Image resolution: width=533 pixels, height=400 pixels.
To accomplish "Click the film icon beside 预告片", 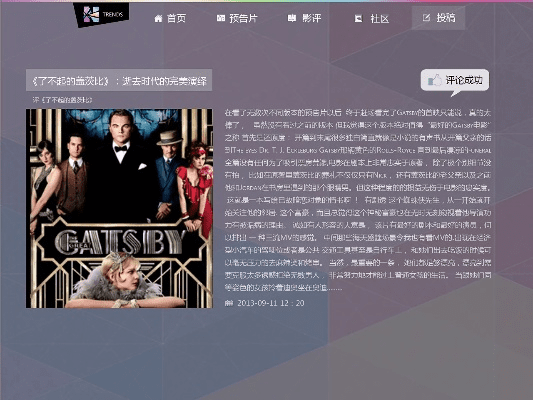I will [x=221, y=18].
